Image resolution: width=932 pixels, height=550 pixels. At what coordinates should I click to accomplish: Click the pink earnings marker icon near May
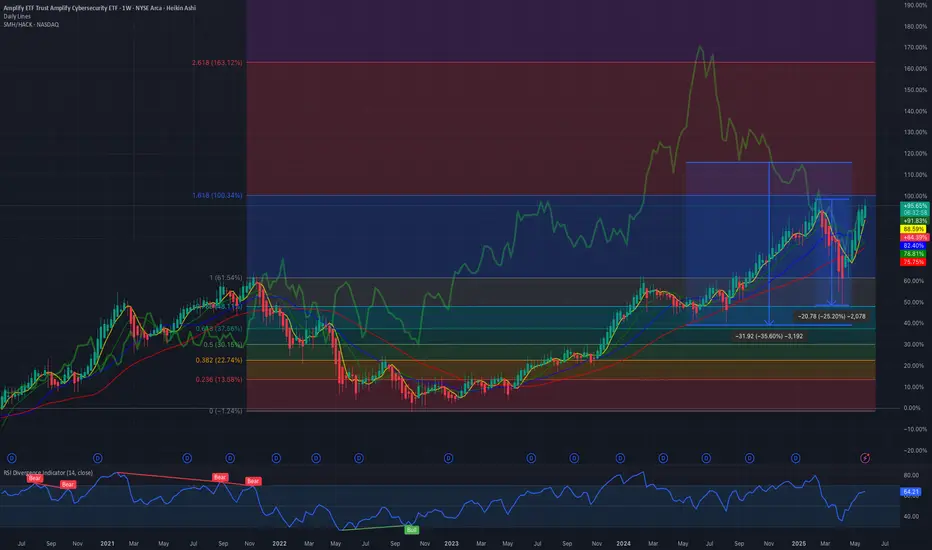pyautogui.click(x=865, y=458)
